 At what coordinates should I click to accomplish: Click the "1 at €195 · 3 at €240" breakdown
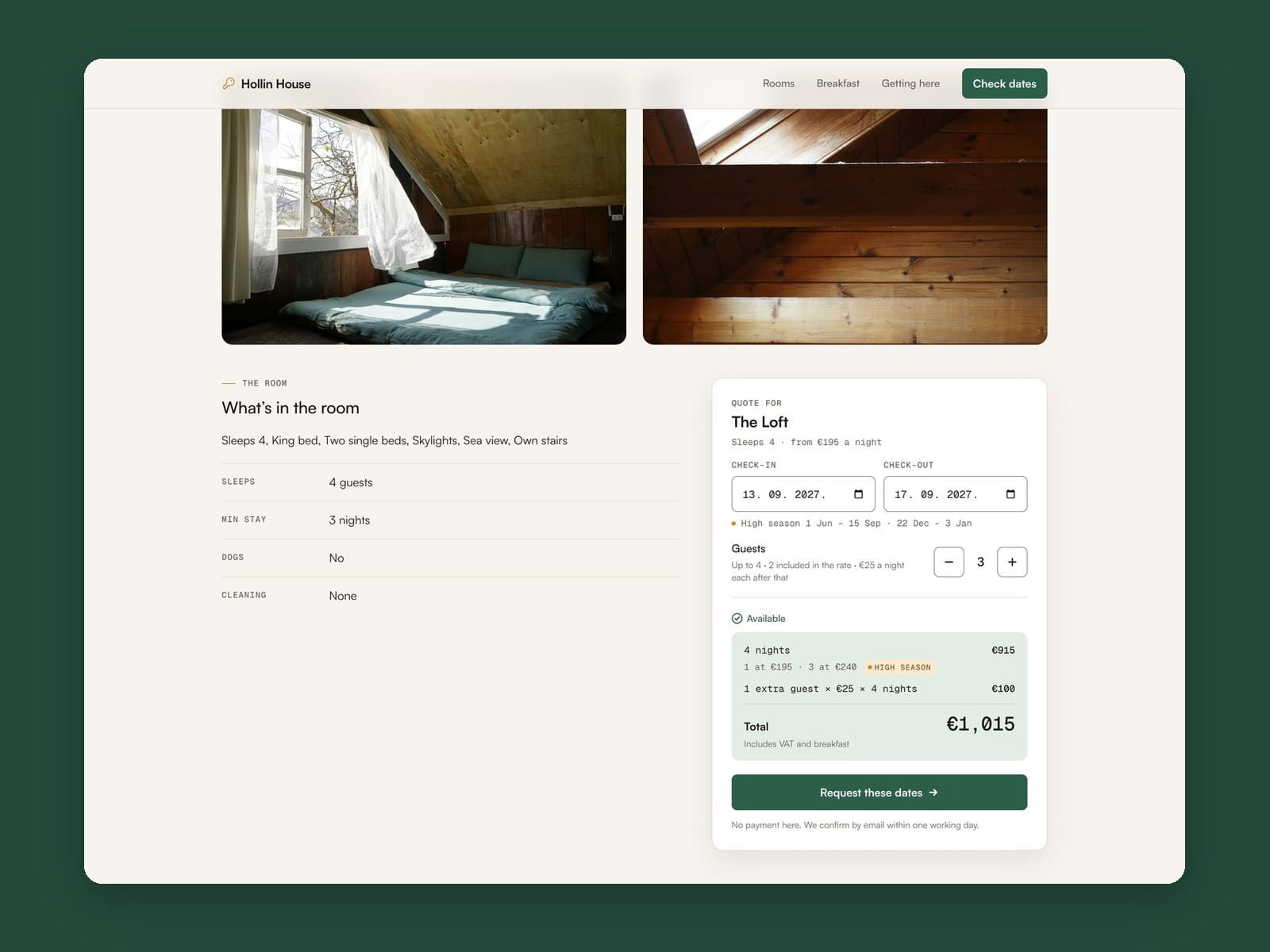(x=800, y=667)
